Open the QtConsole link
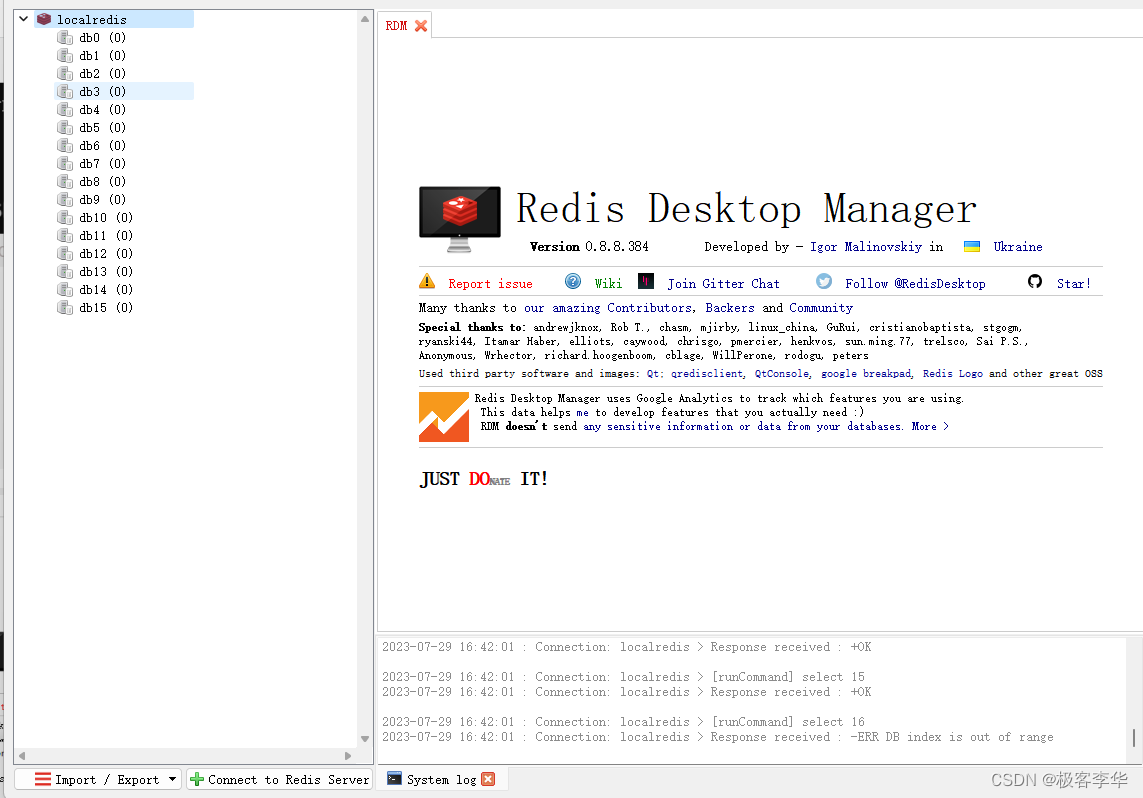The width and height of the screenshot is (1143, 798). pos(781,373)
